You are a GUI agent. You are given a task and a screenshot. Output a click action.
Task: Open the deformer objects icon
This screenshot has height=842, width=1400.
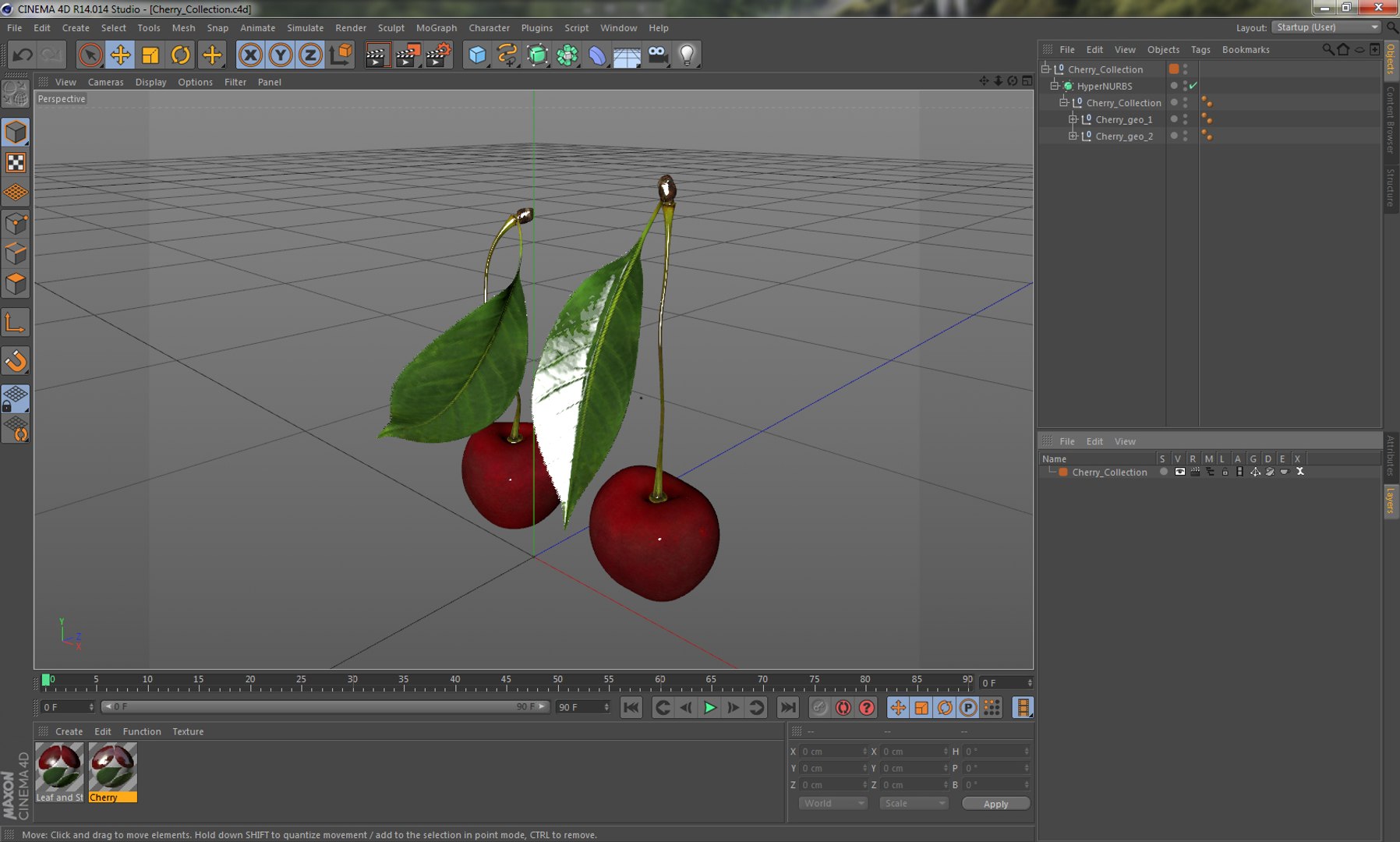point(597,55)
